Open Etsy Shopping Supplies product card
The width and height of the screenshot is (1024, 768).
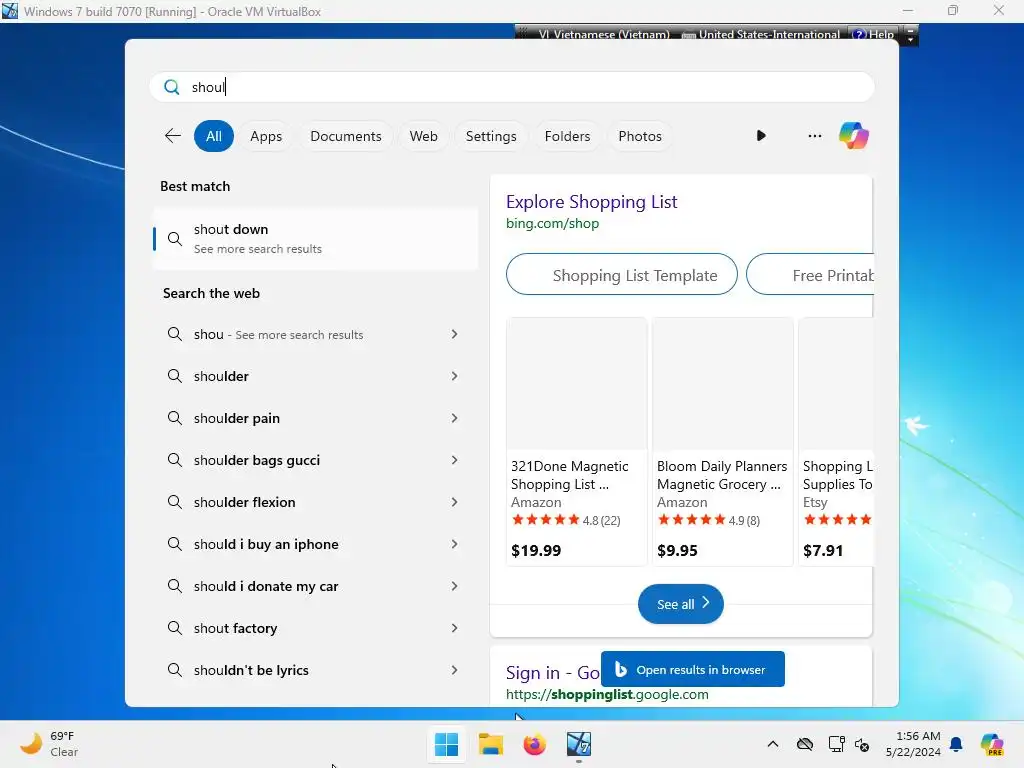click(x=837, y=441)
